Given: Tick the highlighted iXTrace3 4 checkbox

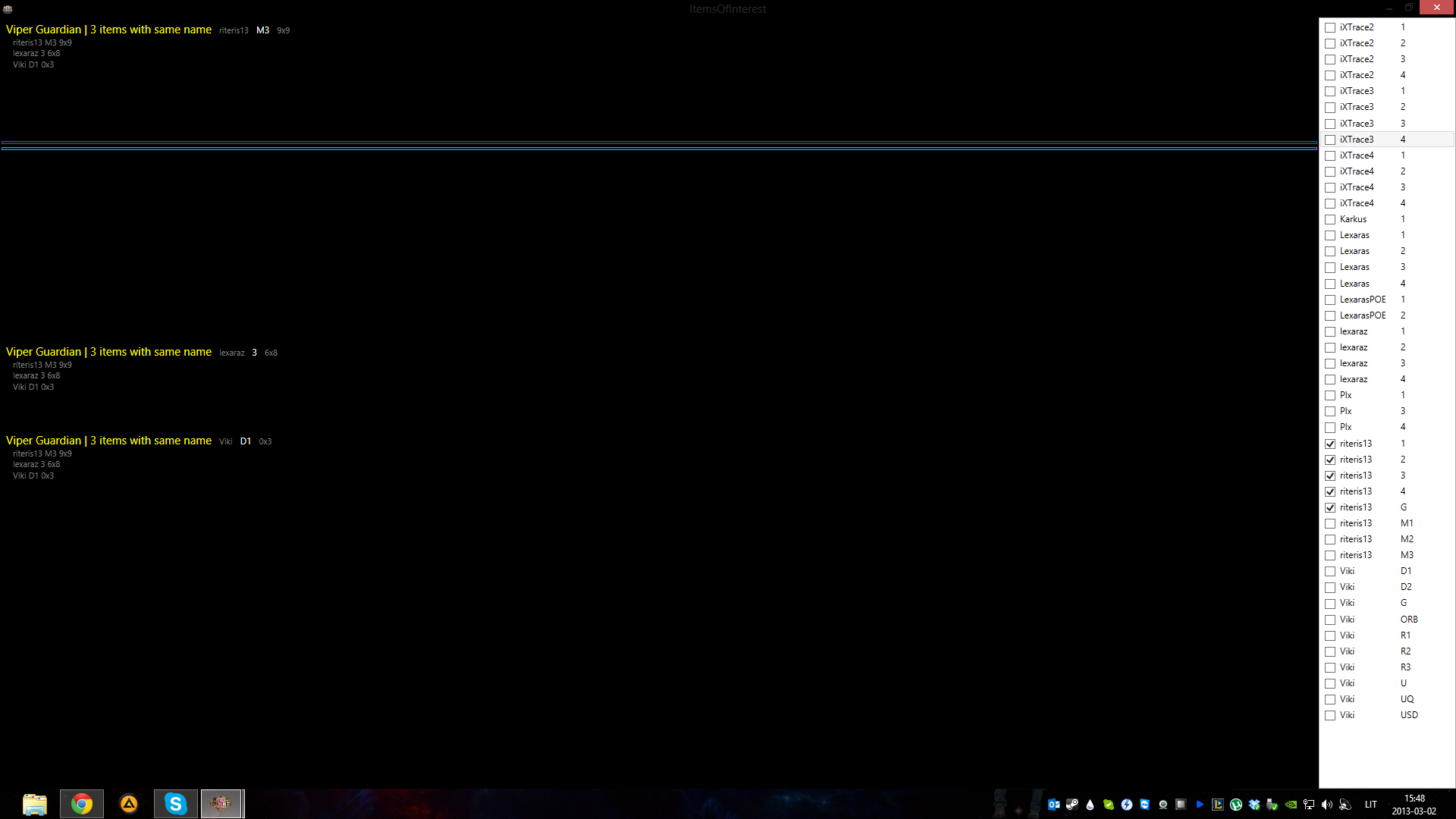Looking at the screenshot, I should coord(1330,140).
